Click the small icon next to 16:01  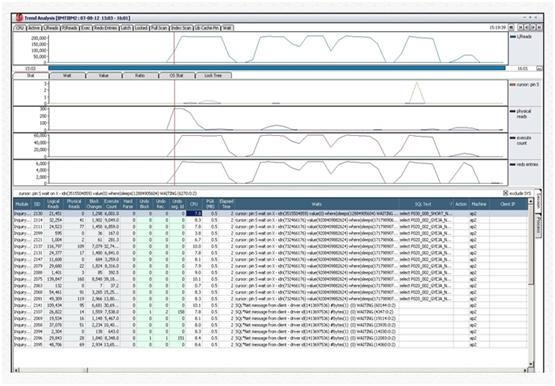539,68
